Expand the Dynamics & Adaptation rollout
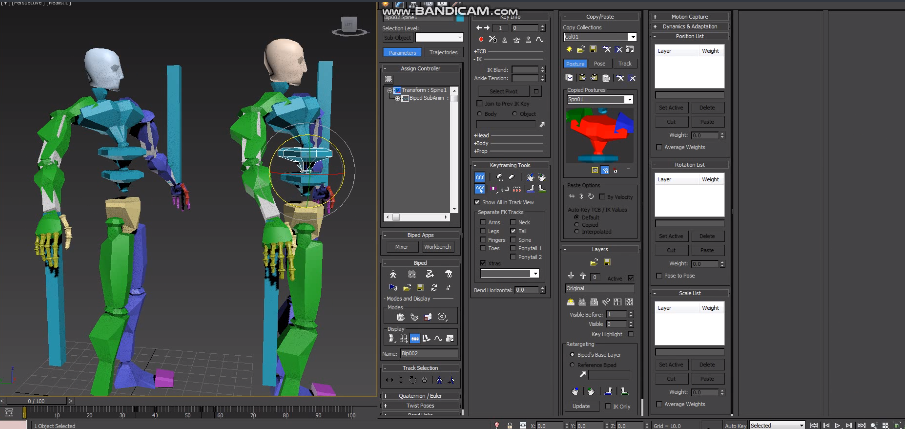The width and height of the screenshot is (905, 429). [690, 27]
